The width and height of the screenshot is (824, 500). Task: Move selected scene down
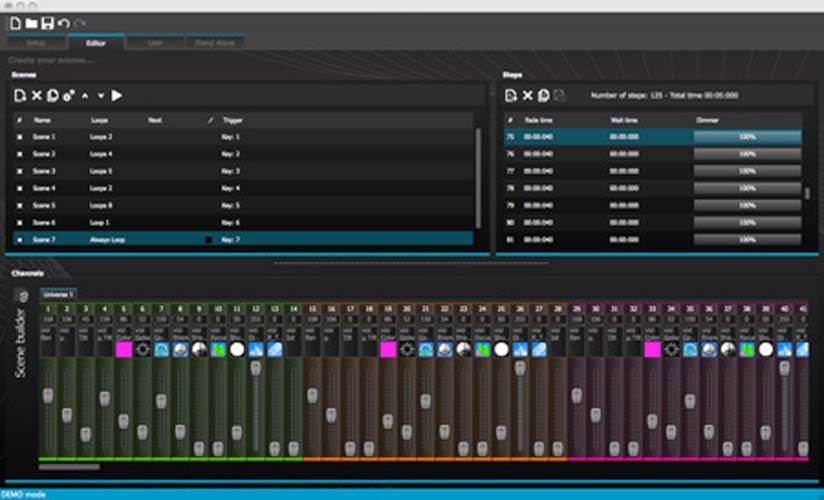101,96
